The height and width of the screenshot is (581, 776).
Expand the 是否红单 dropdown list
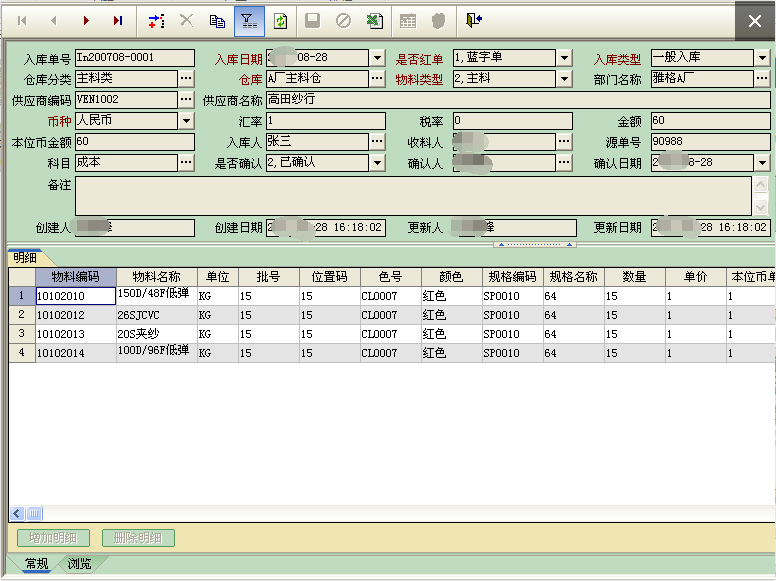point(564,58)
